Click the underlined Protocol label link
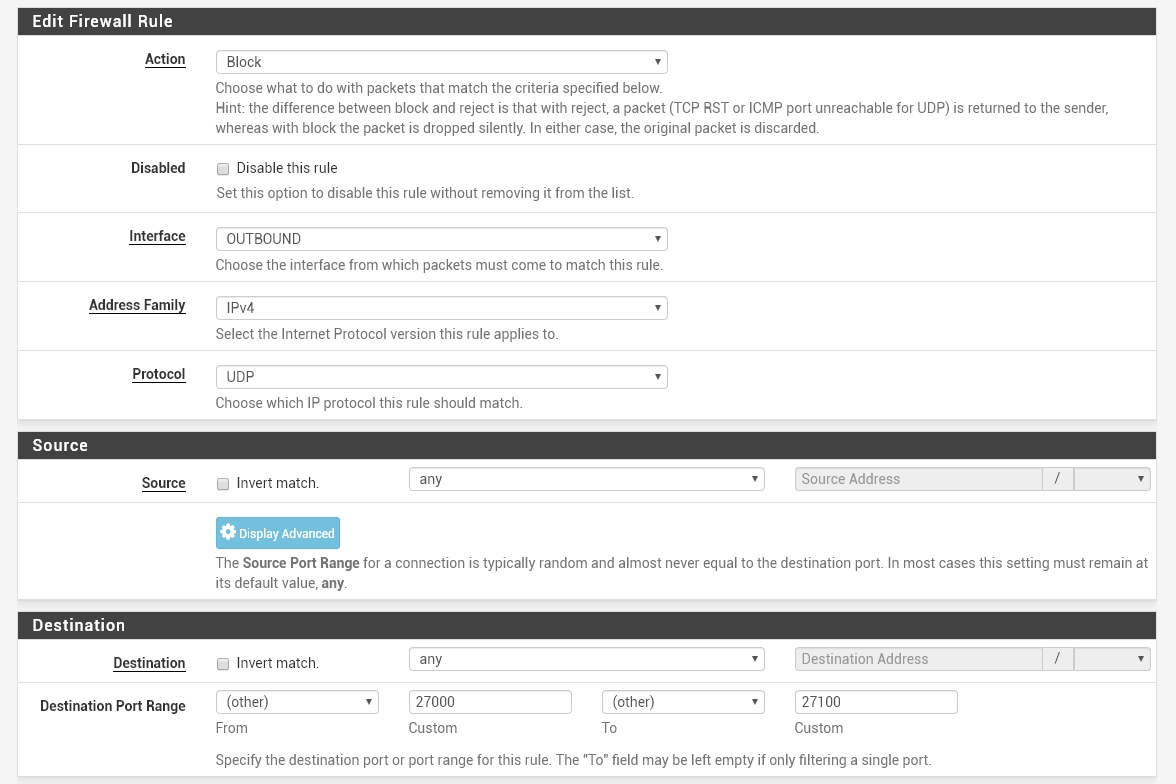Viewport: 1176px width, 784px height. pyautogui.click(x=159, y=375)
